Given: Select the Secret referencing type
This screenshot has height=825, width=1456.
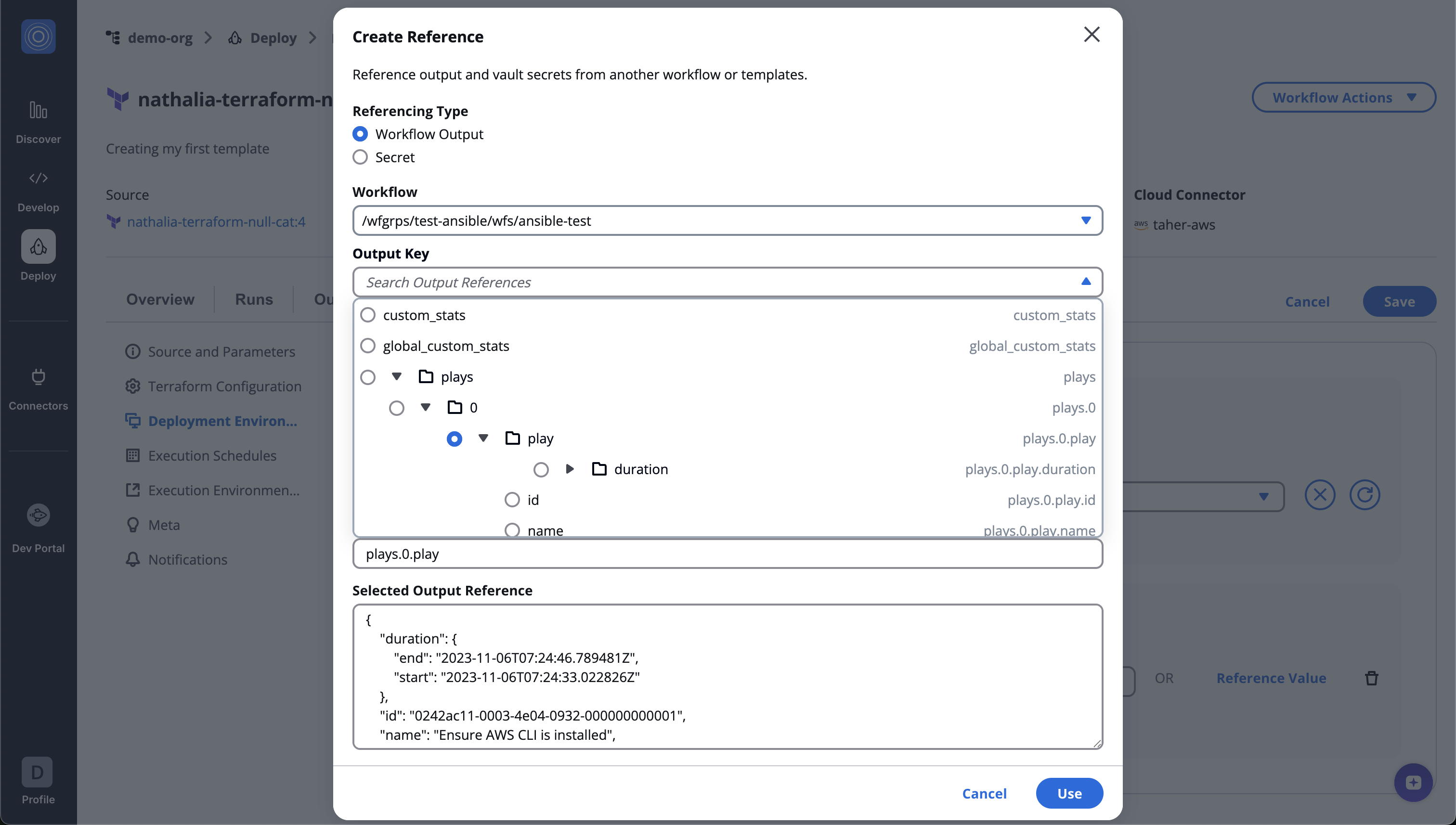Looking at the screenshot, I should [360, 157].
